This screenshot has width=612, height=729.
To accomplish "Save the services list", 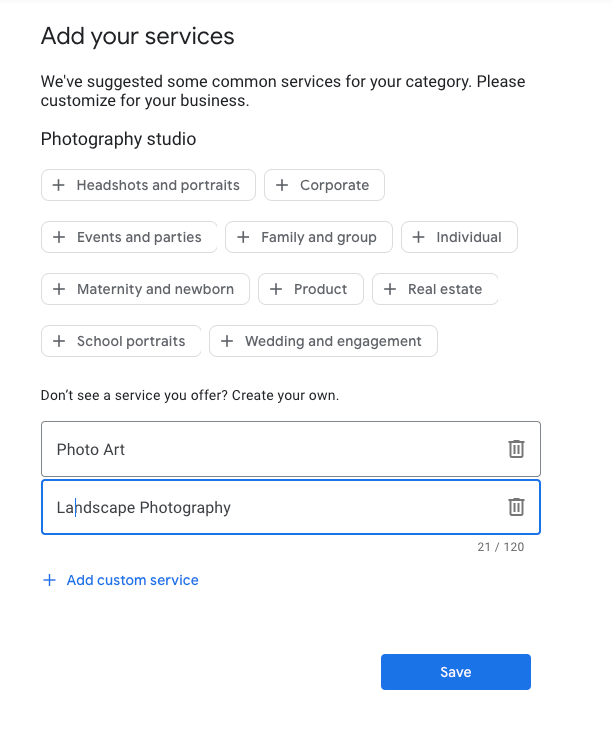I will tap(456, 672).
